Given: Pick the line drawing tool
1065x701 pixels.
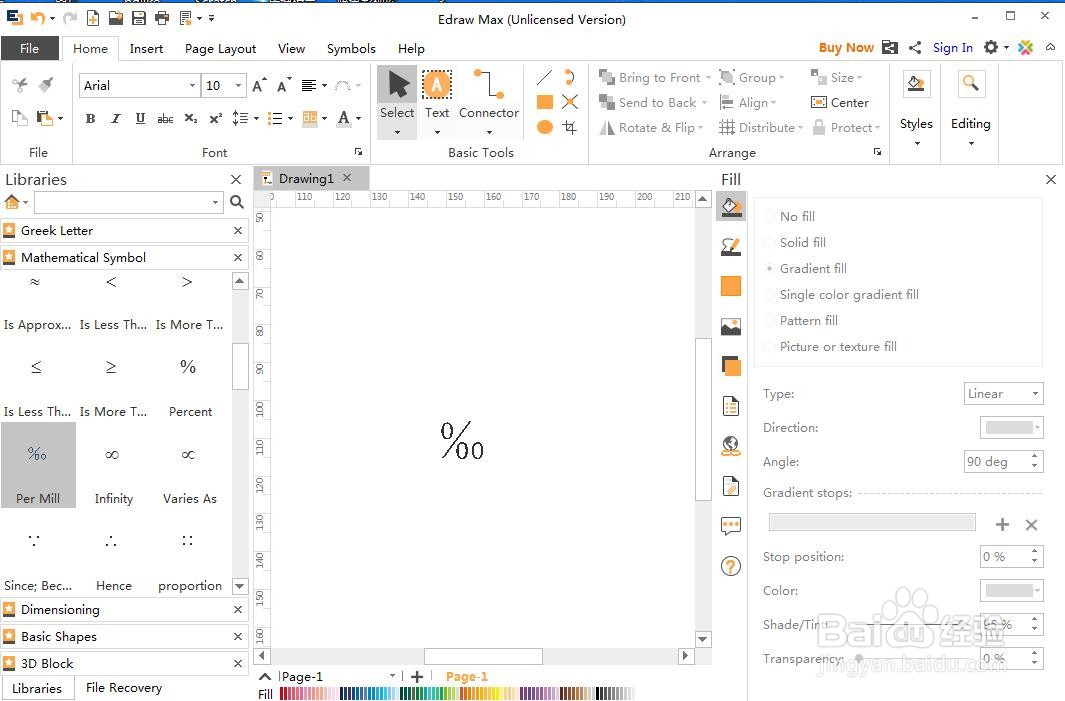Looking at the screenshot, I should pos(544,77).
